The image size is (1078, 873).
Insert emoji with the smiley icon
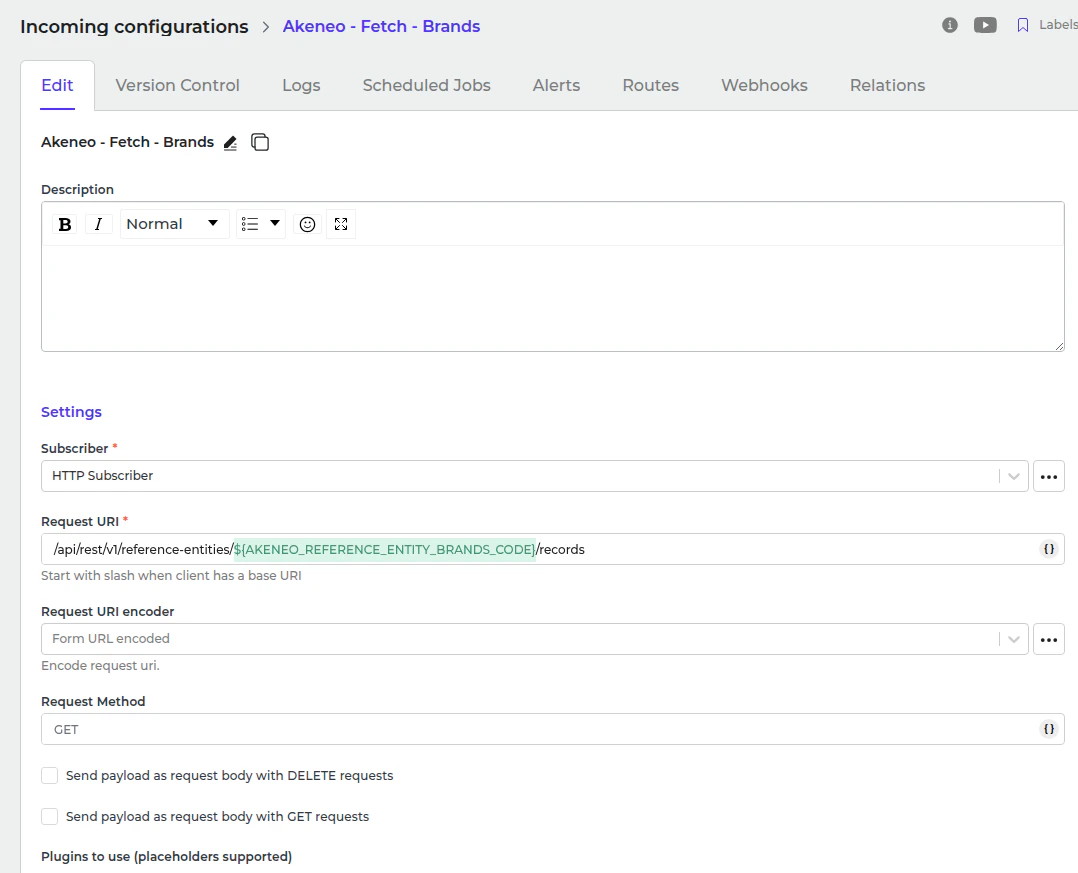(307, 224)
